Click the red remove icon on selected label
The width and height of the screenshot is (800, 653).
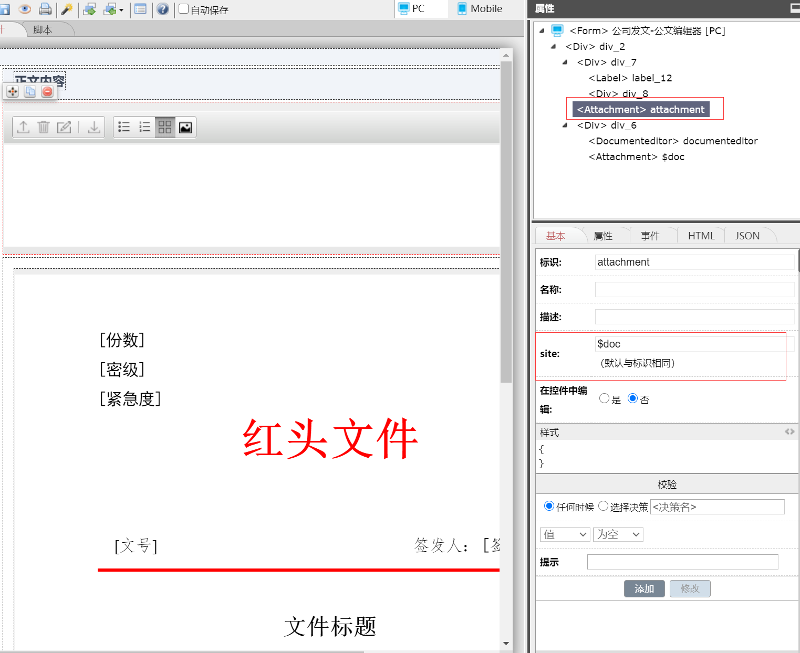coord(47,92)
